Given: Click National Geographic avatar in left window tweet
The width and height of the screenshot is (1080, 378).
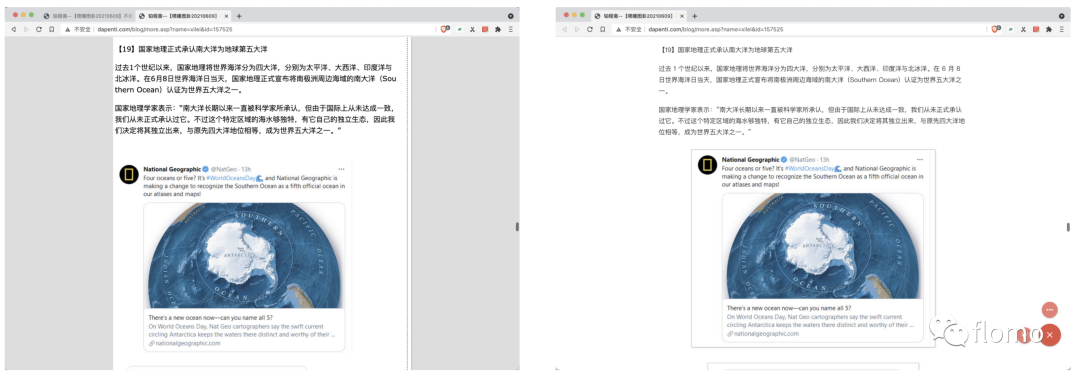Looking at the screenshot, I should 128,174.
